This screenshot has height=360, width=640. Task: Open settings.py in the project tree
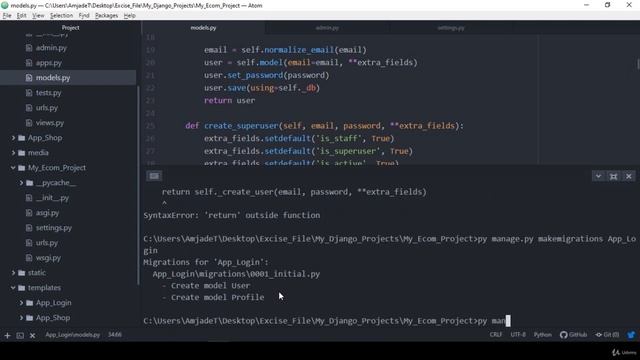53,228
